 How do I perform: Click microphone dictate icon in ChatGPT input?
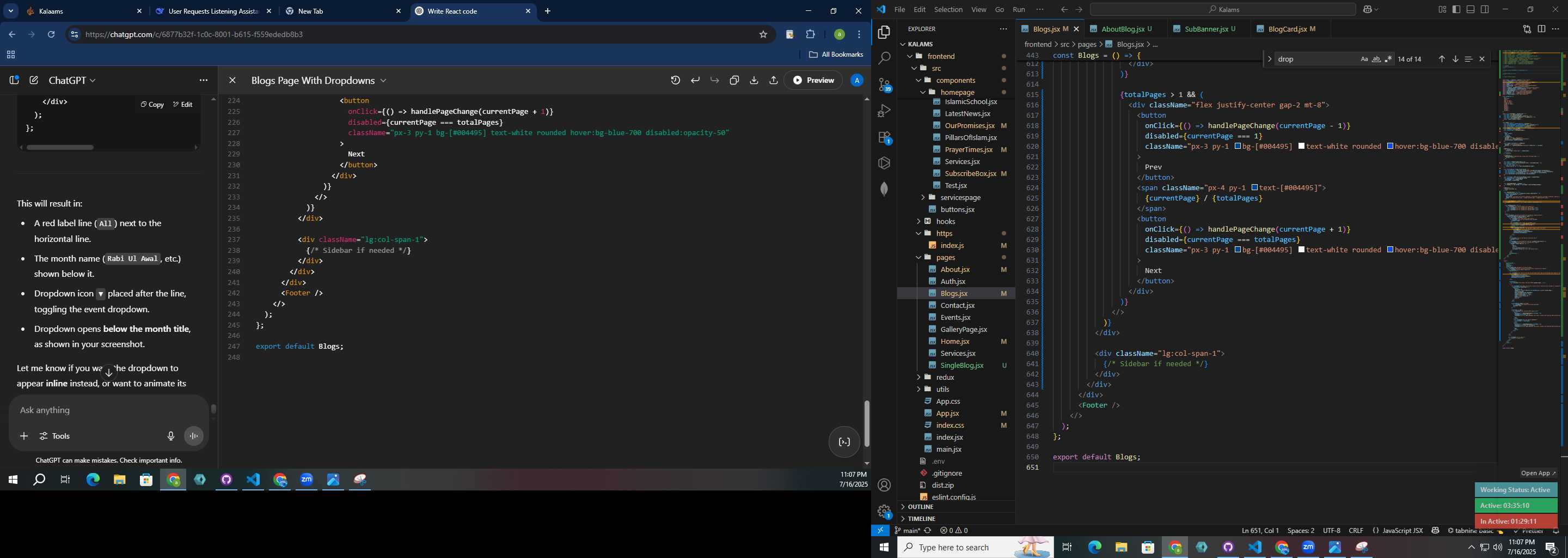point(170,436)
